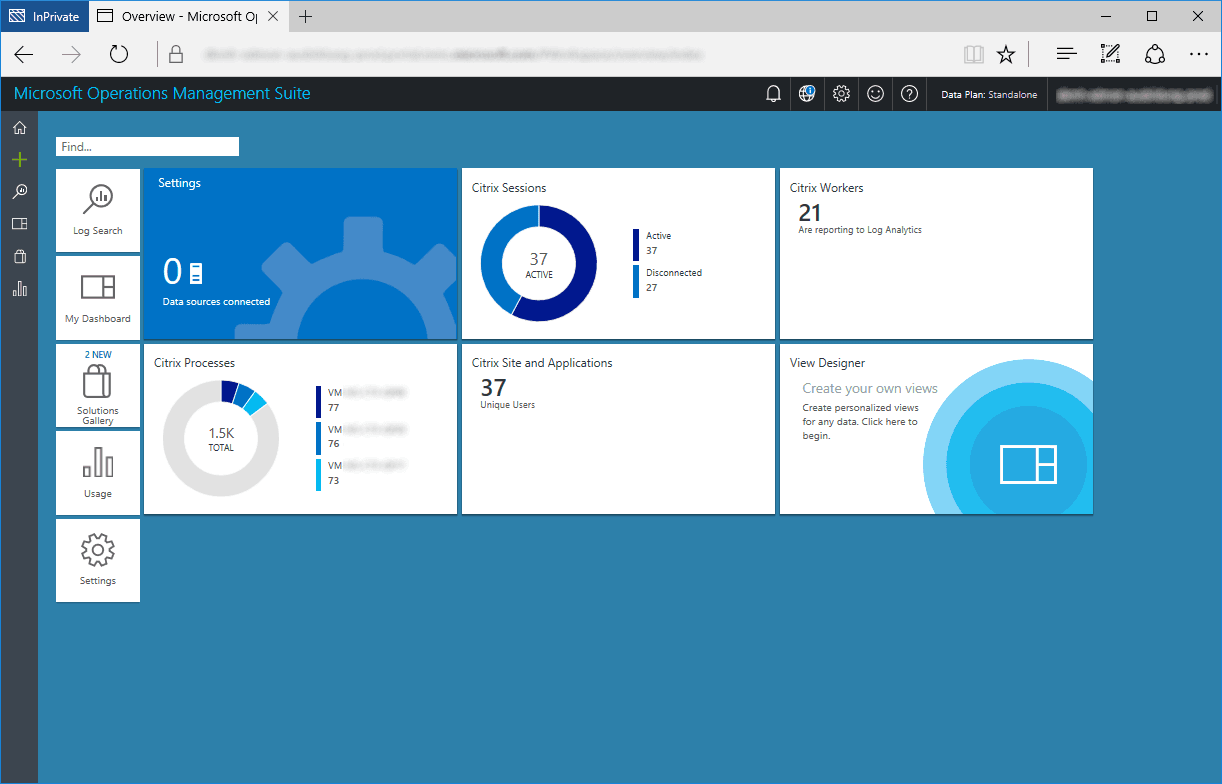Click in the Find search field
Viewport: 1222px width, 784px height.
click(x=147, y=146)
